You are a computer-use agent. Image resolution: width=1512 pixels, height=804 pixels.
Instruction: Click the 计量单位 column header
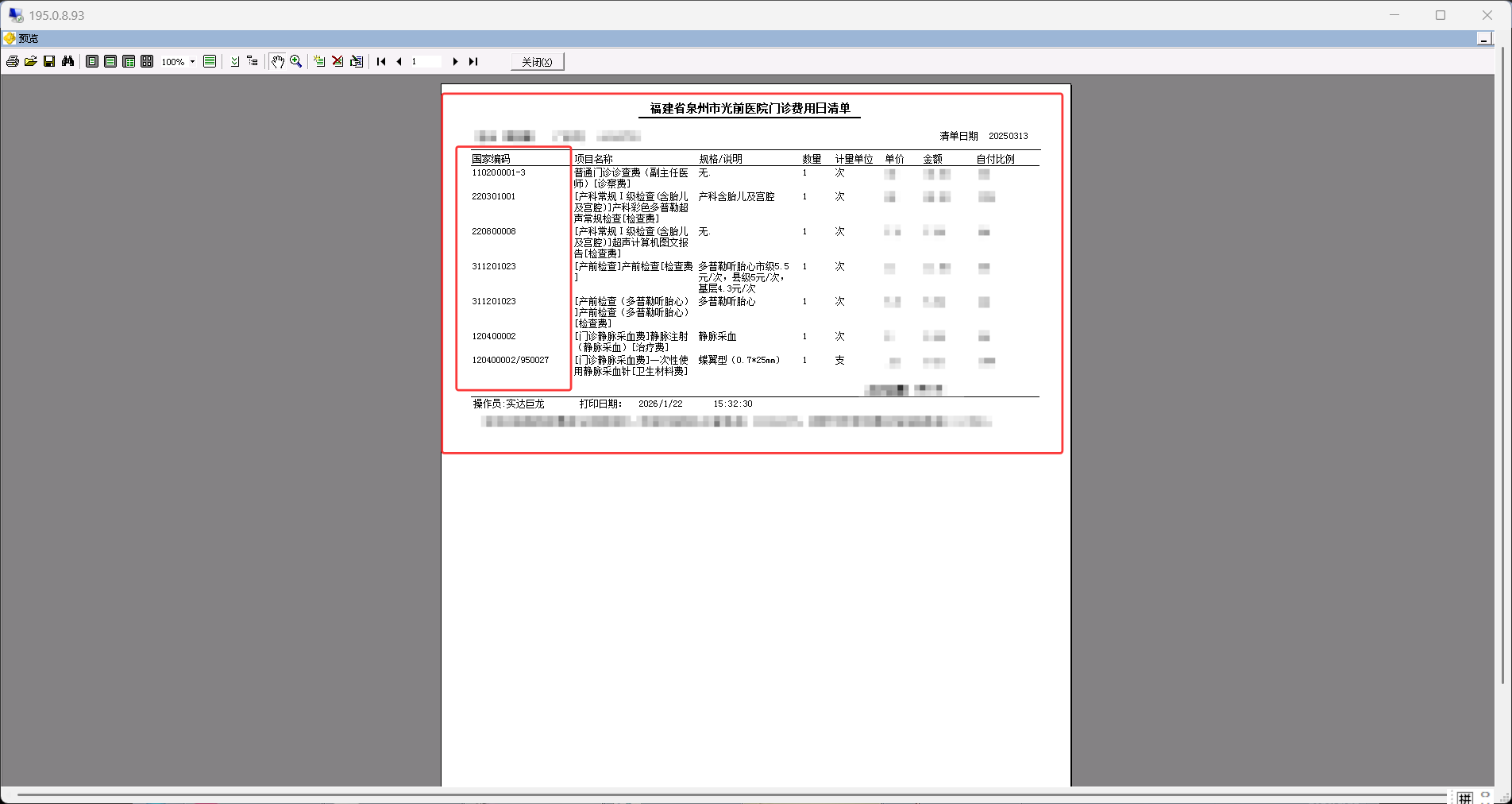coord(854,159)
